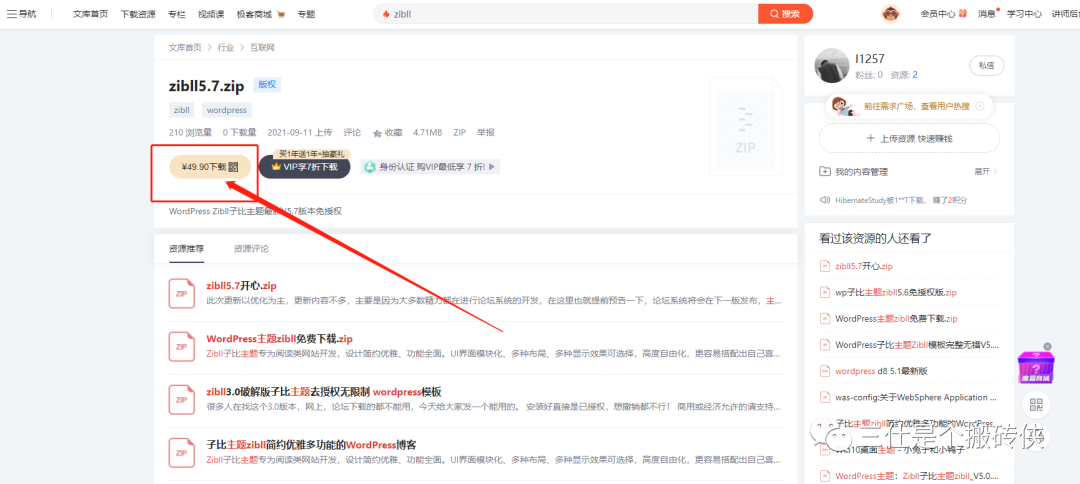This screenshot has height=484, width=1080.
Task: Click the file icon beside wp子比主题zibll5.6免授权版.zip
Action: [824, 292]
